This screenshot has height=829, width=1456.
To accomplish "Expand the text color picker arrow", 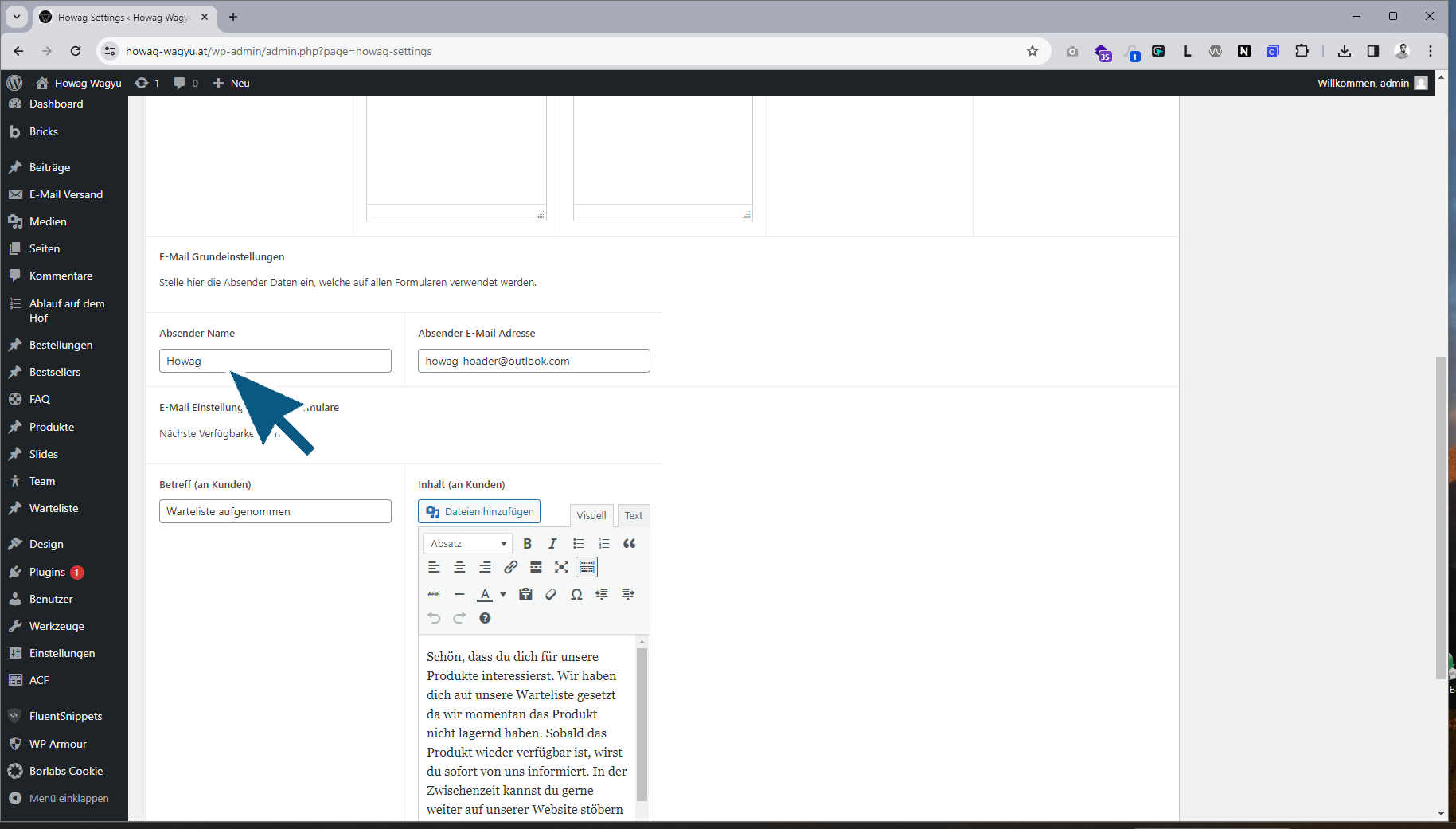I will click(503, 595).
